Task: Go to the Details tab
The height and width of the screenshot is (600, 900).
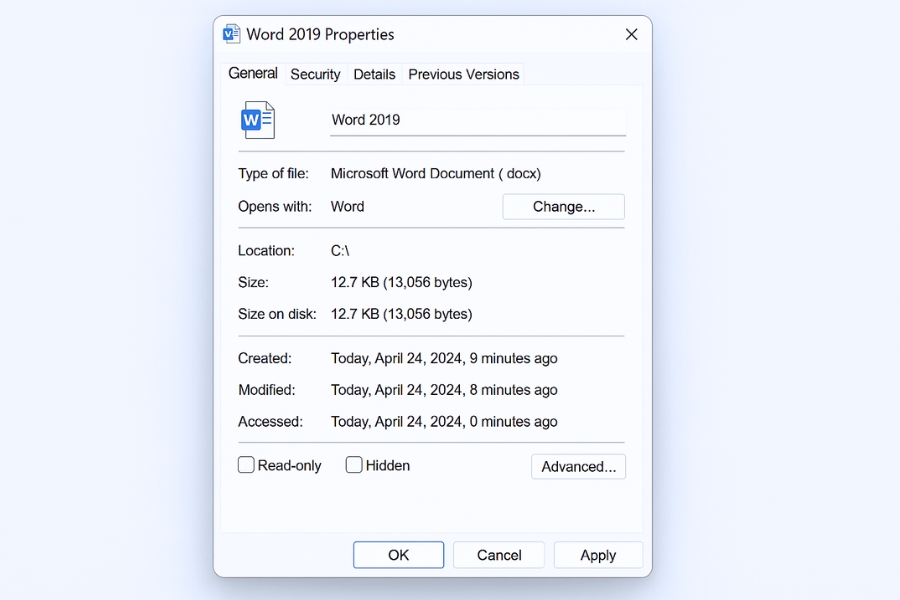Action: (374, 74)
